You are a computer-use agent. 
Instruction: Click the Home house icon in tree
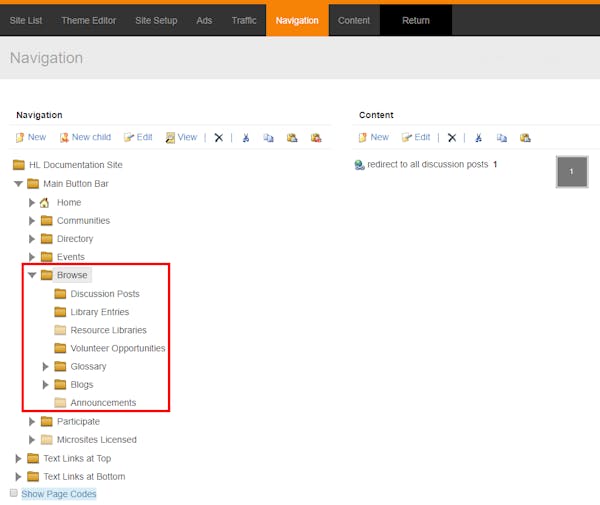tap(45, 202)
